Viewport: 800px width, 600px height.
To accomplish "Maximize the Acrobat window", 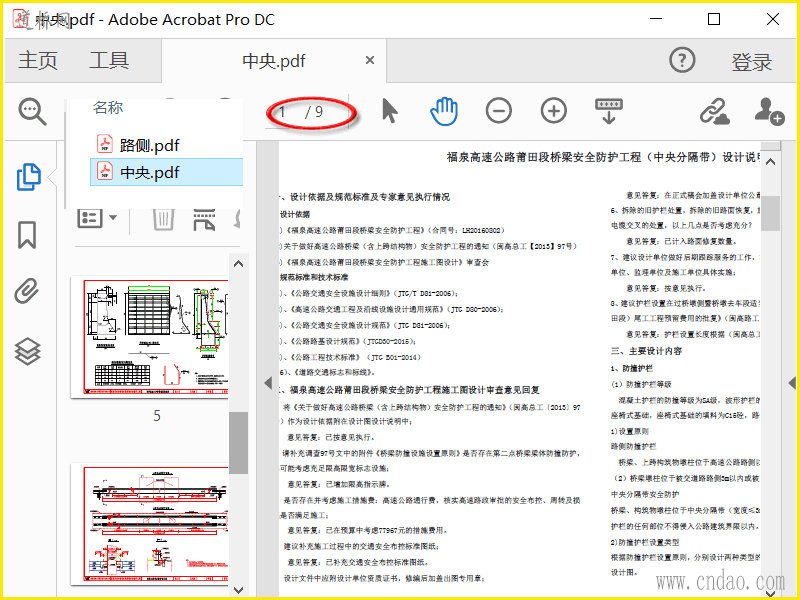I will pos(714,19).
